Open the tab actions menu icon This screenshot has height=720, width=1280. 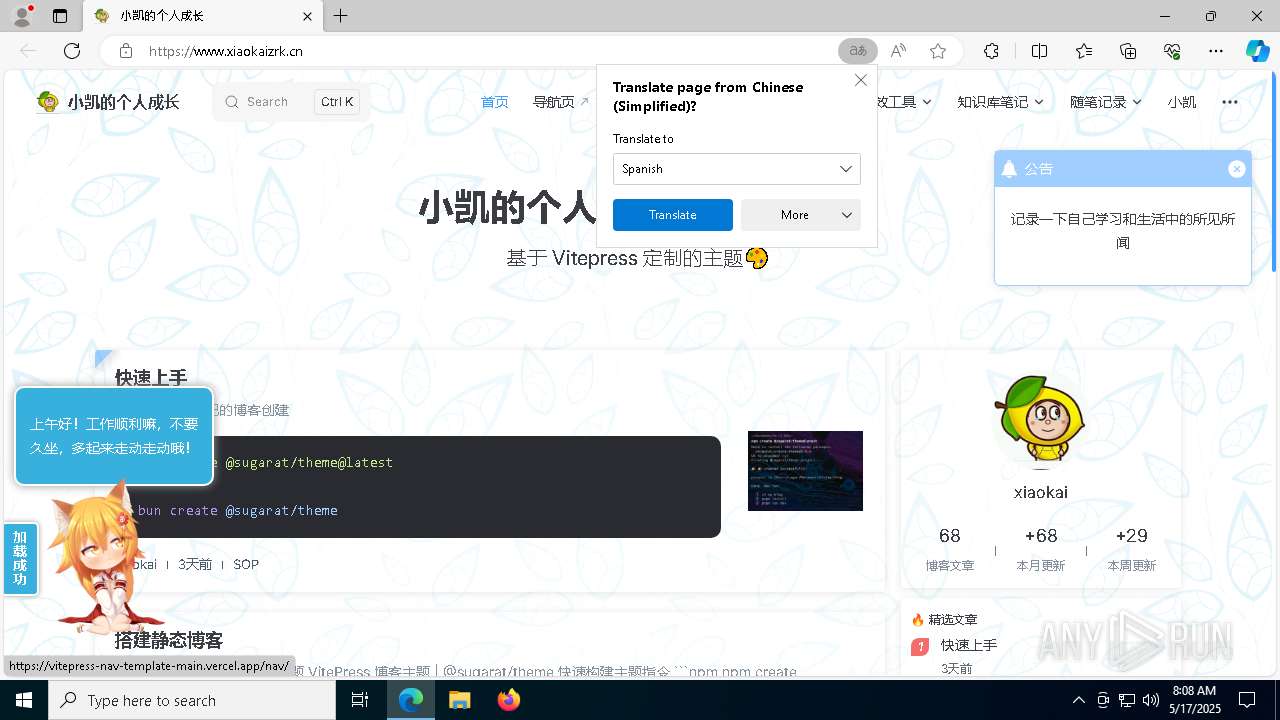pyautogui.click(x=60, y=16)
